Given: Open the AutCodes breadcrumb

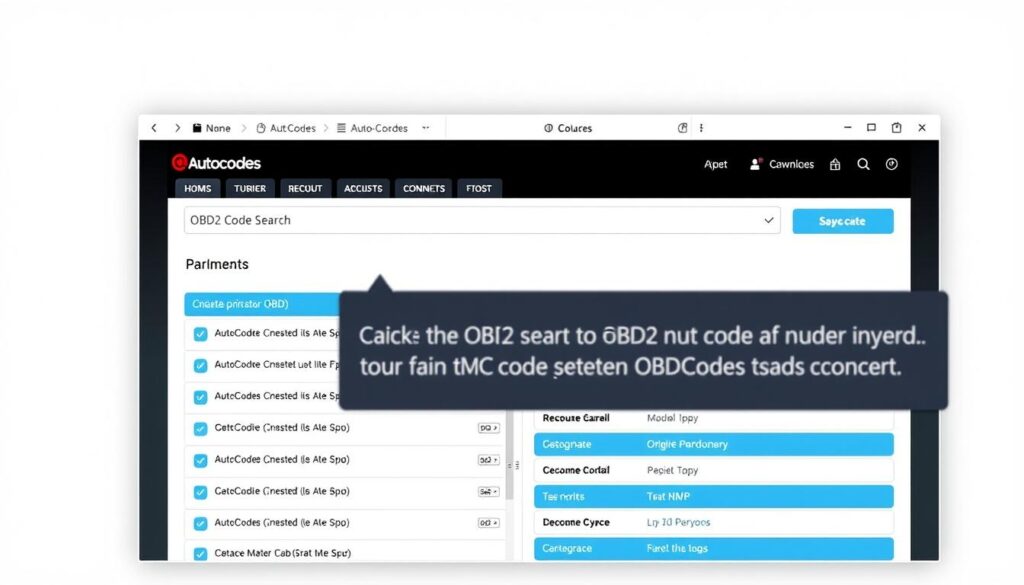Looking at the screenshot, I should [x=286, y=128].
